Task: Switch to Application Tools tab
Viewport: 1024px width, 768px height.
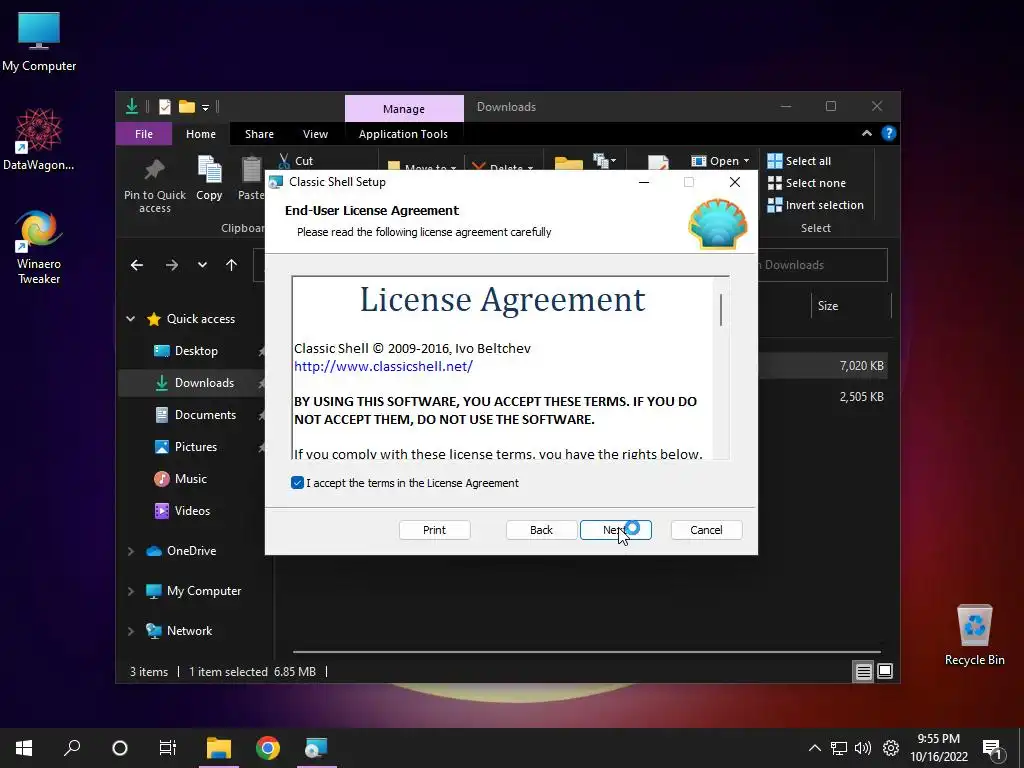Action: coord(403,134)
